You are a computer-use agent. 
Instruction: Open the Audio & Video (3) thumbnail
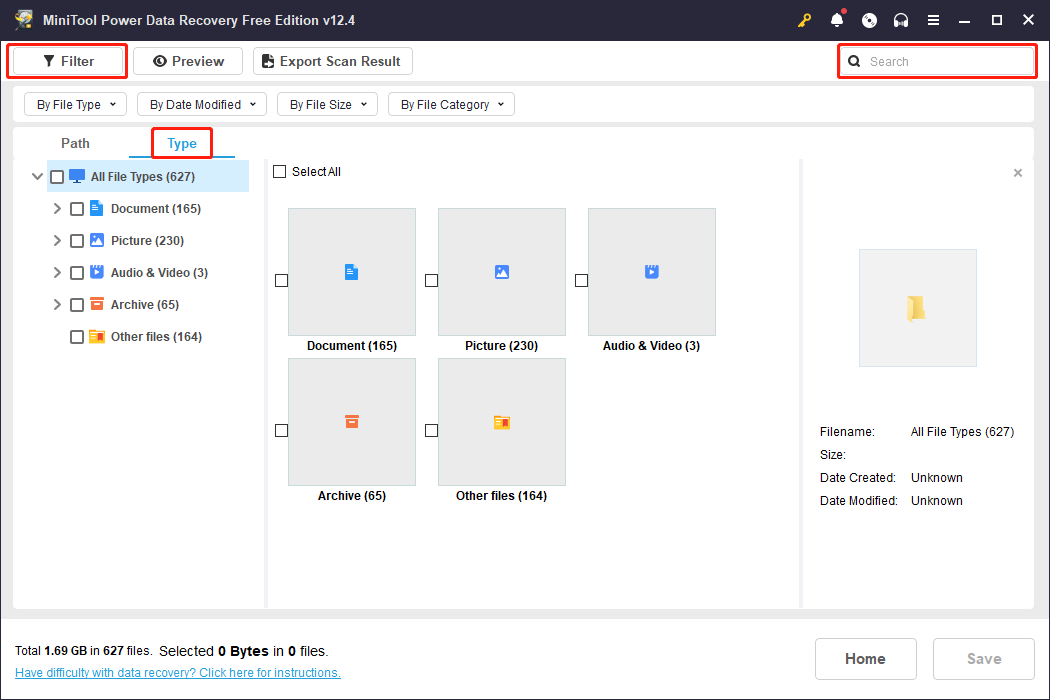(x=652, y=272)
